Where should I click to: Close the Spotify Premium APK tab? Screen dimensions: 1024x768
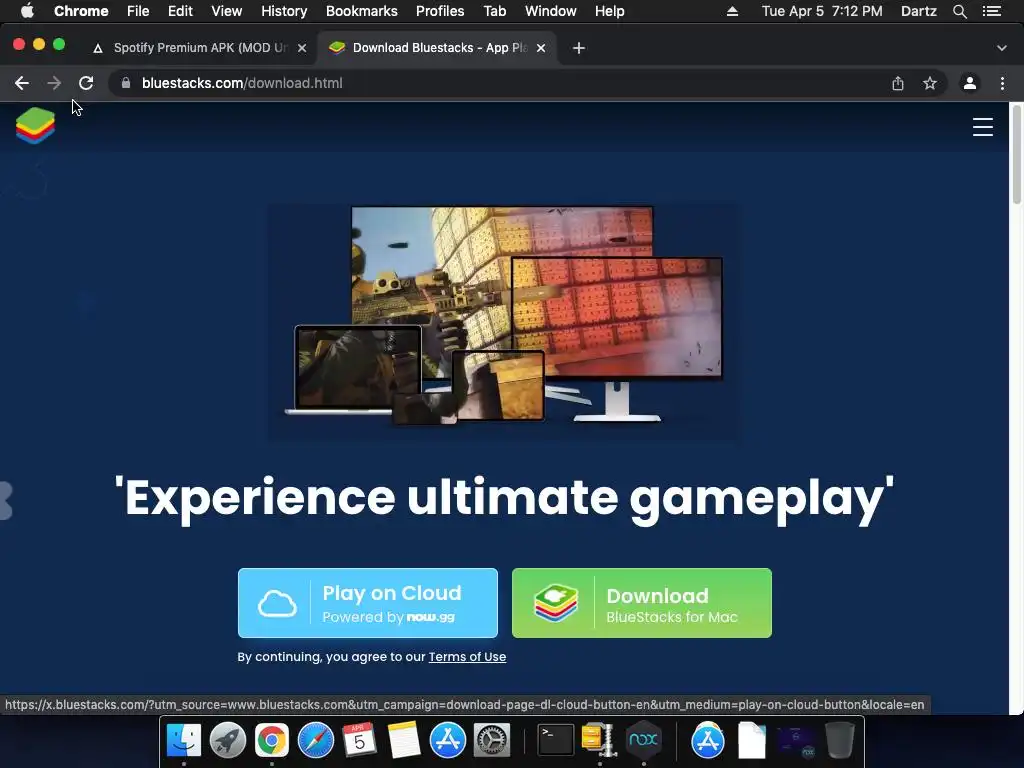[302, 48]
